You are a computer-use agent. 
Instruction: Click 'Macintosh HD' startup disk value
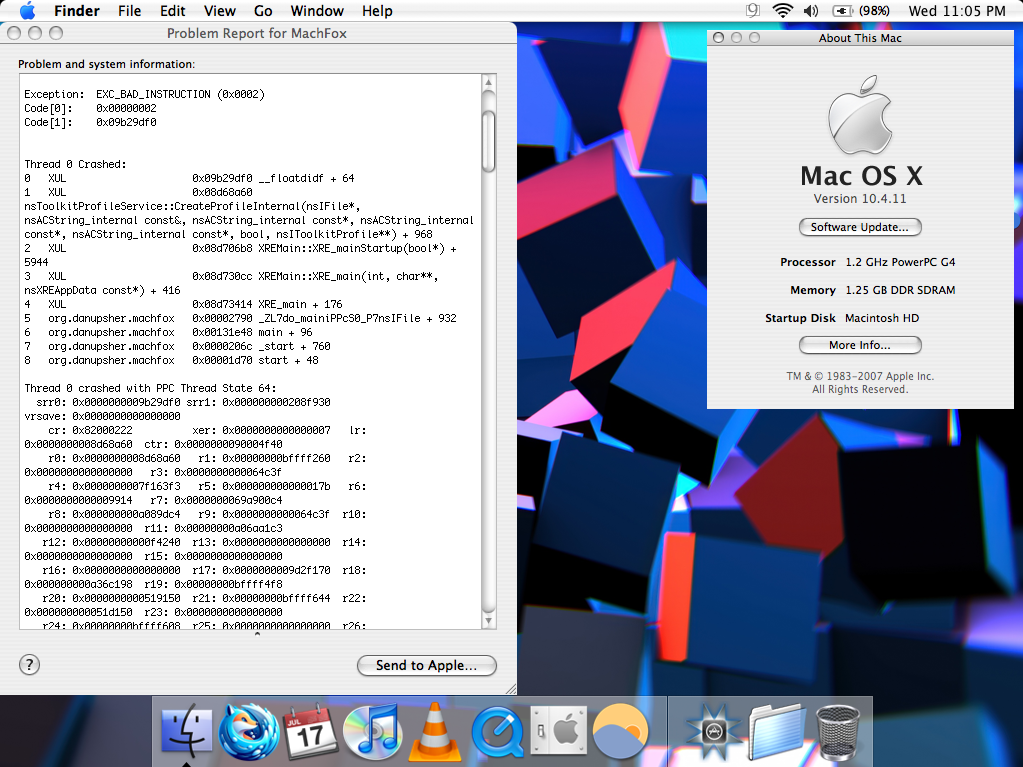pyautogui.click(x=882, y=318)
